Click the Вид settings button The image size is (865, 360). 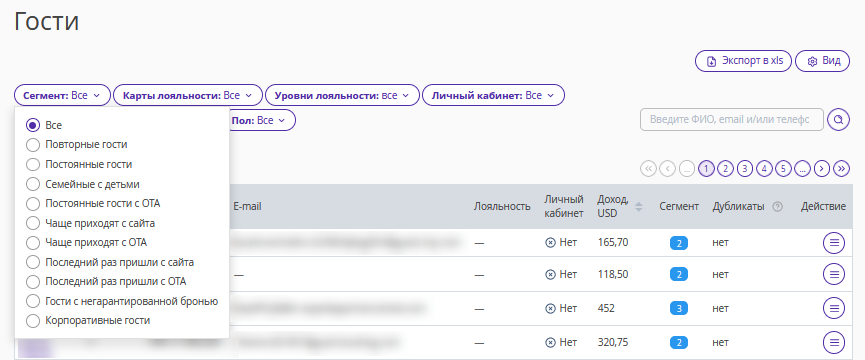[x=822, y=61]
